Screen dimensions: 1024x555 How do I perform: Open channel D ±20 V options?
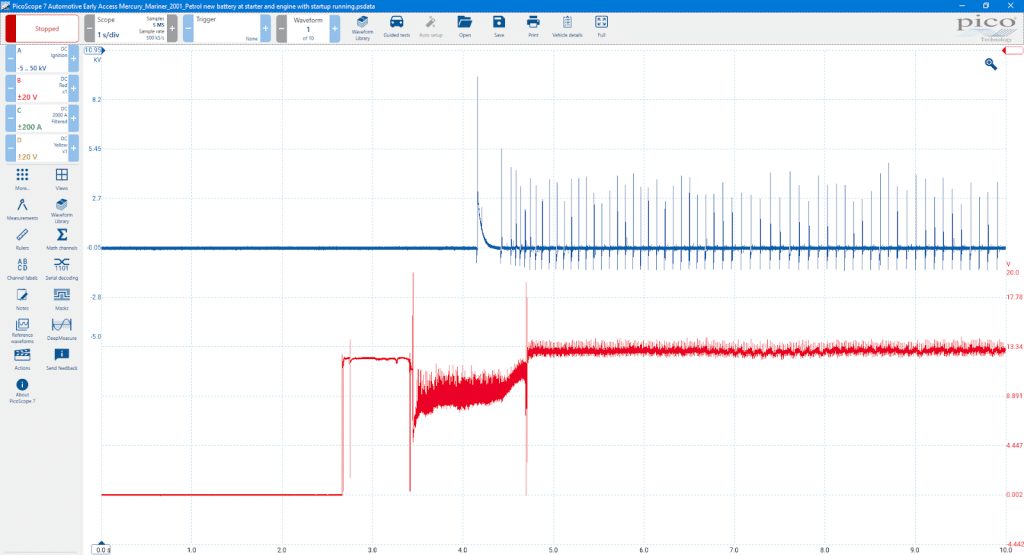pyautogui.click(x=42, y=149)
